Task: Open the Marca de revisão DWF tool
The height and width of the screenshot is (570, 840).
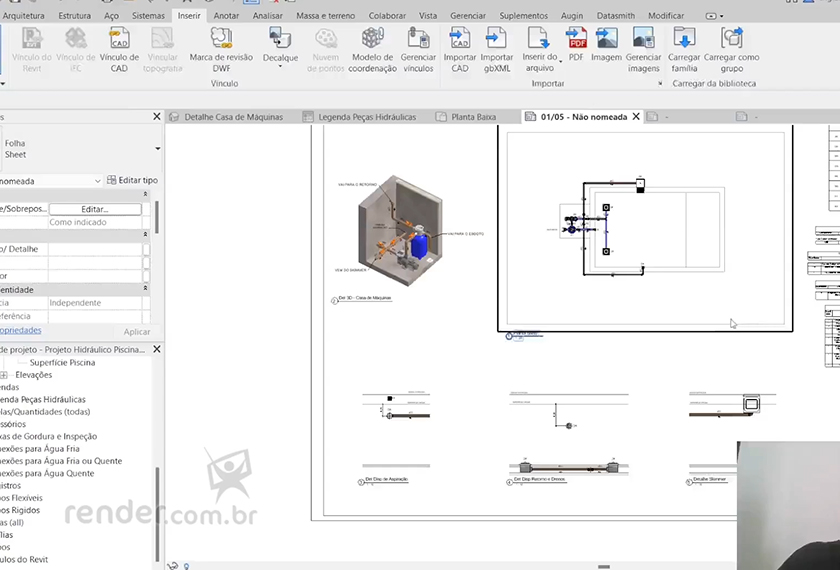Action: (221, 40)
